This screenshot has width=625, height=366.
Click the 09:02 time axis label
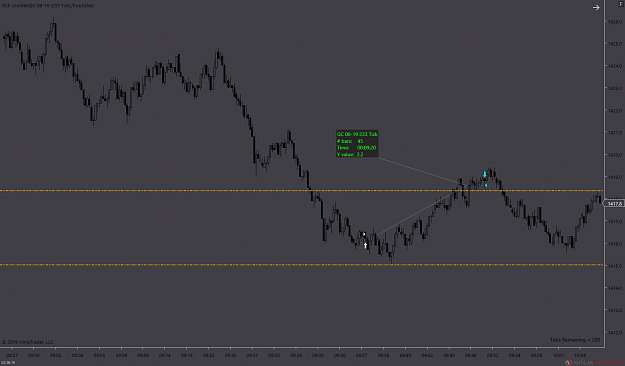click(x=55, y=355)
